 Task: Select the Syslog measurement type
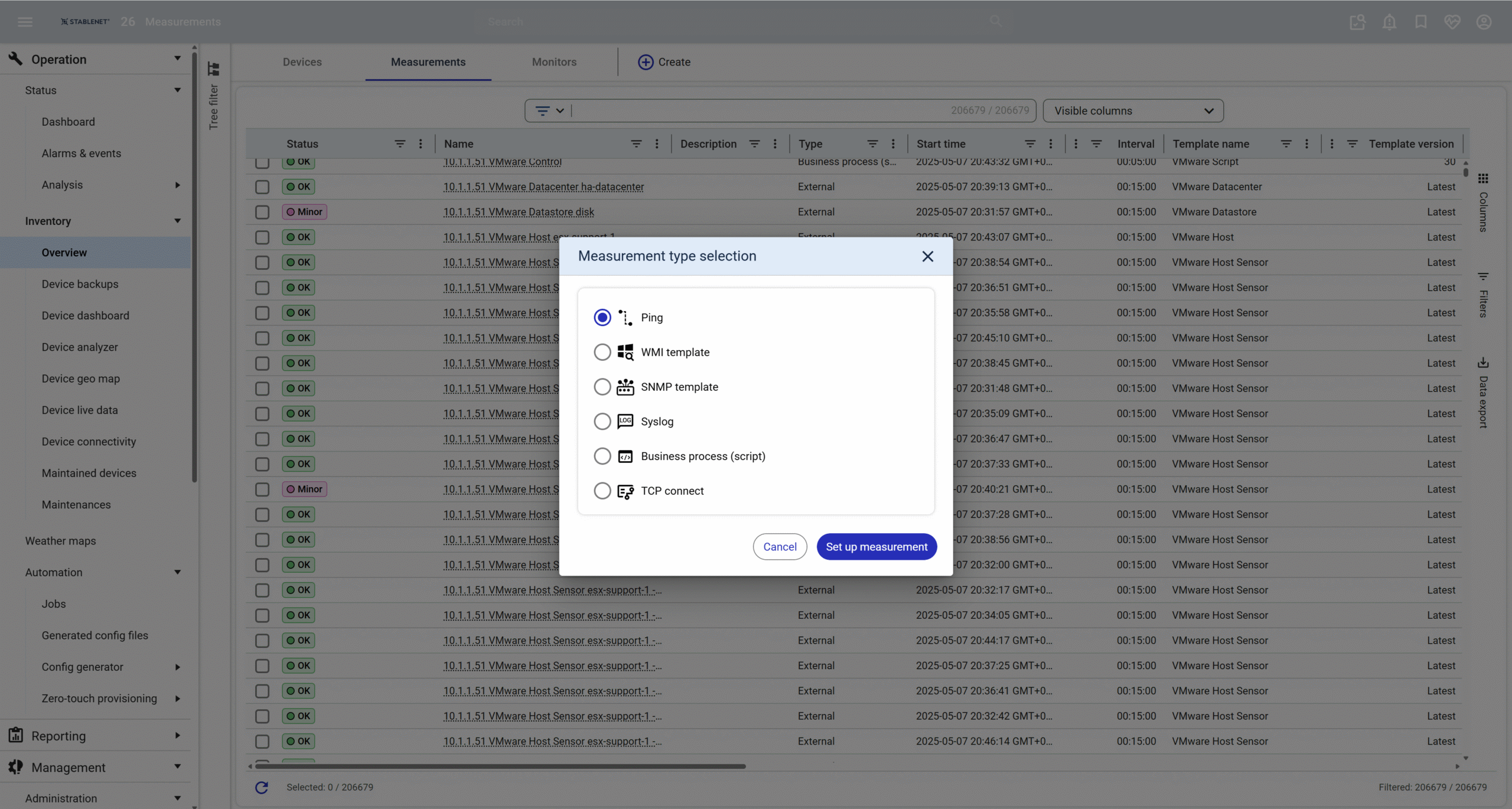click(x=602, y=422)
